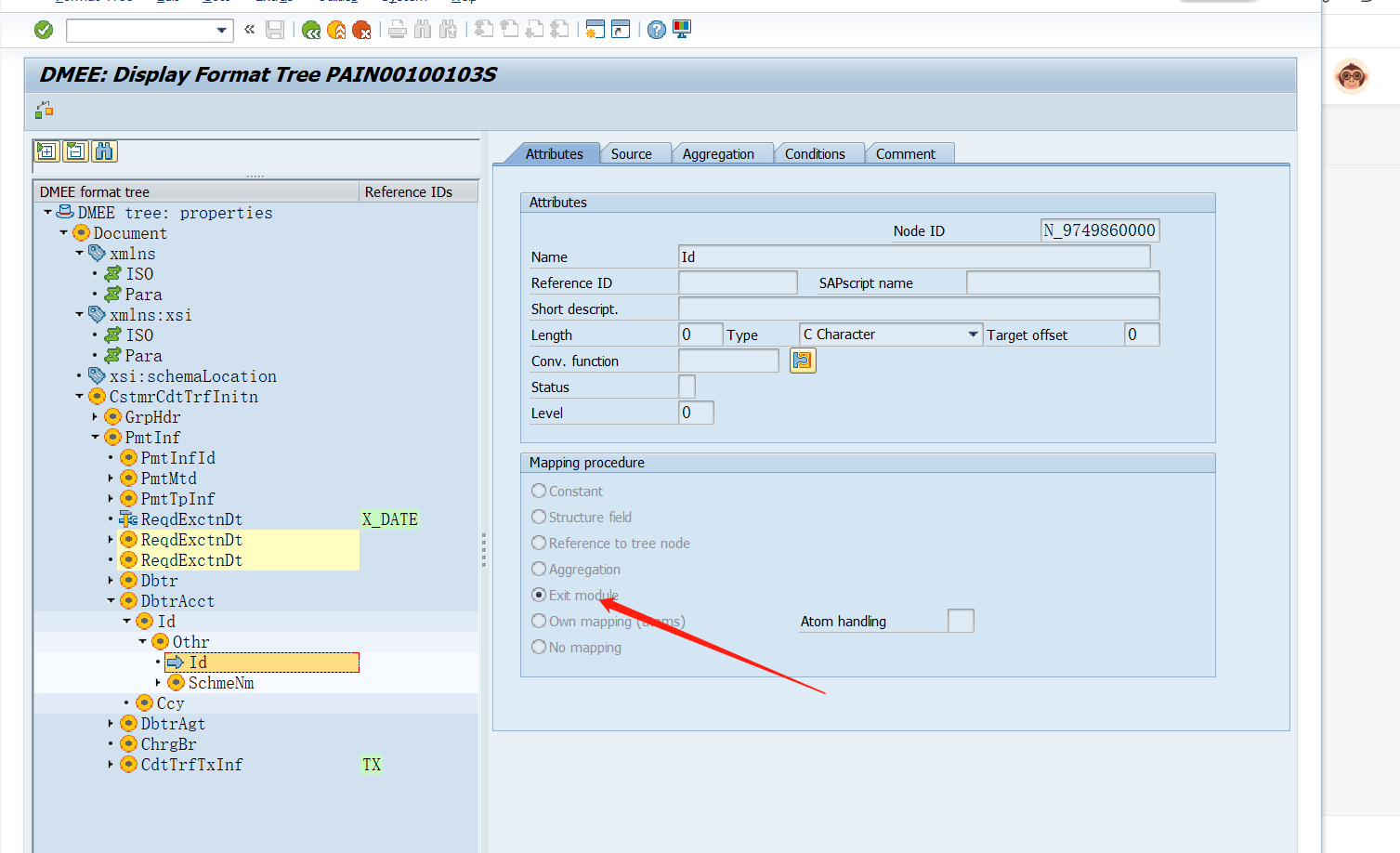Click the Help question mark icon
1400x853 pixels.
point(656,30)
